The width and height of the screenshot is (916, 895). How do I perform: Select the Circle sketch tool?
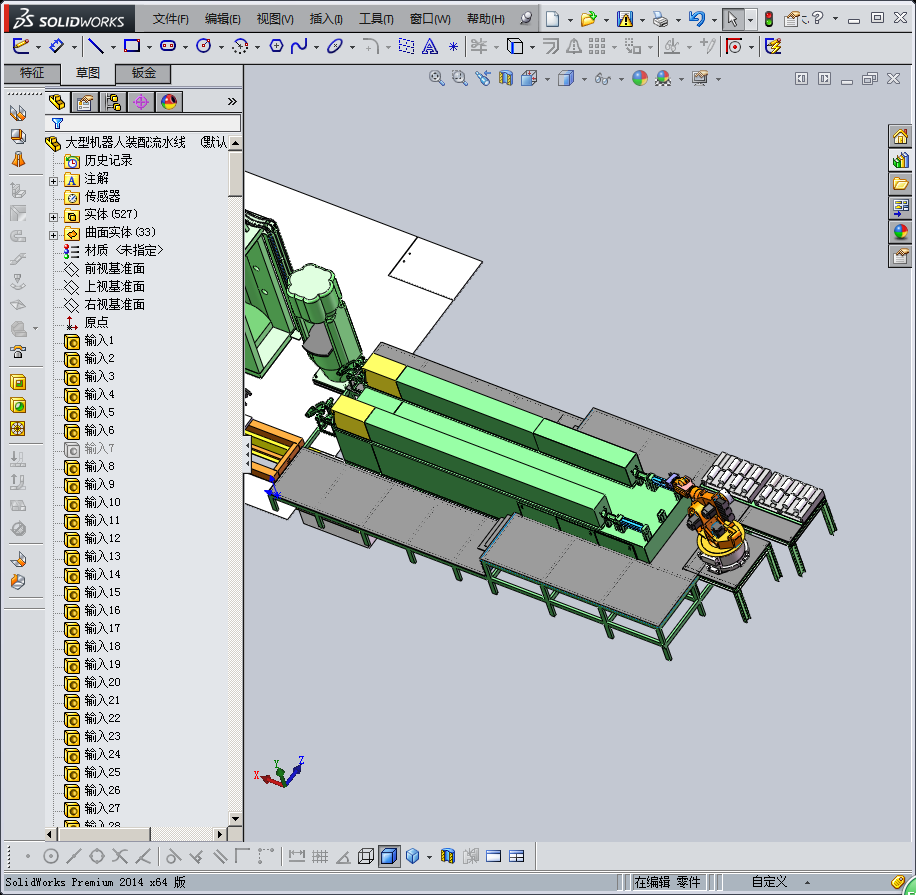click(x=204, y=46)
